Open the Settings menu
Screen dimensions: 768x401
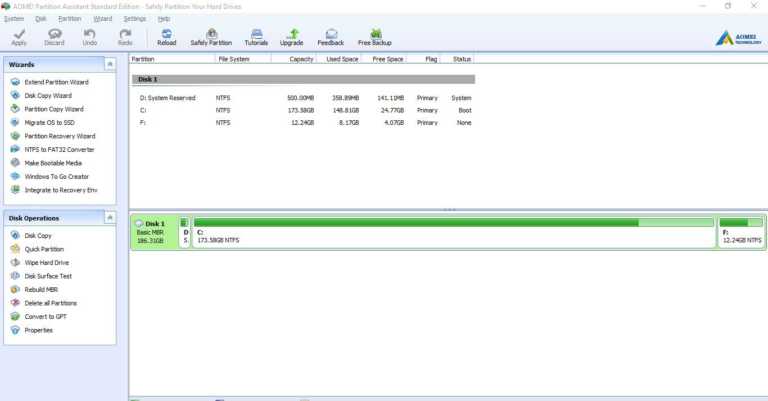point(135,19)
